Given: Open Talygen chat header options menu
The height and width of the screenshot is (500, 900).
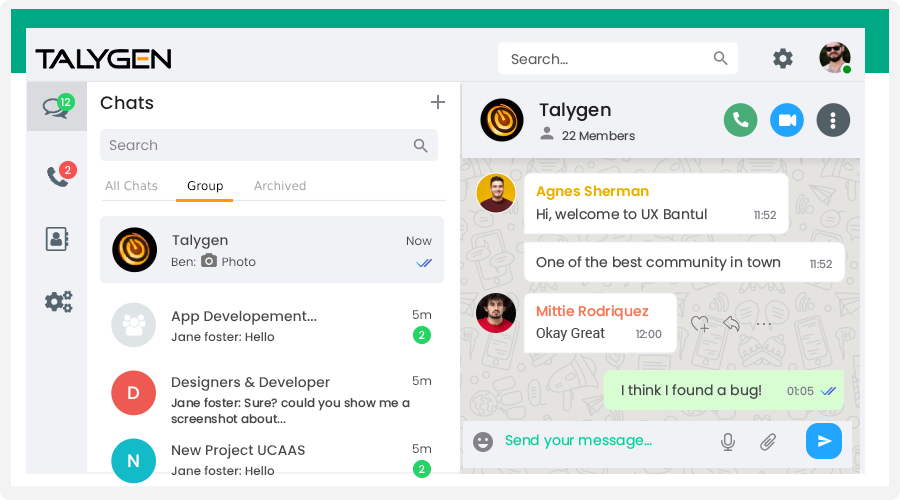Looking at the screenshot, I should pyautogui.click(x=833, y=120).
